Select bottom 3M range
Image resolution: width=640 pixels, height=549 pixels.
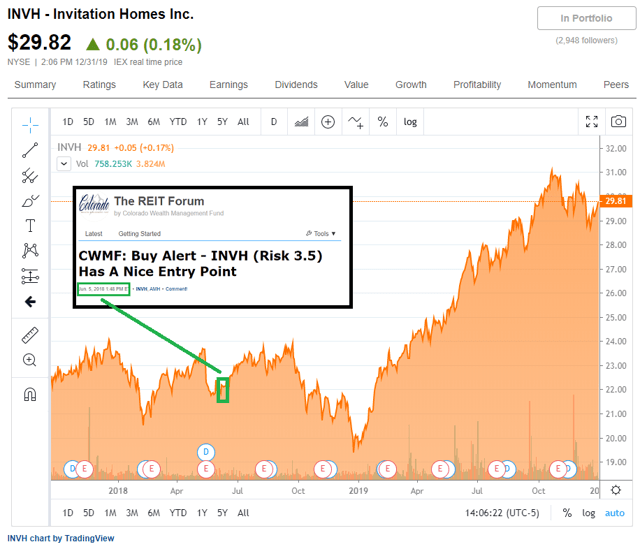tap(132, 513)
